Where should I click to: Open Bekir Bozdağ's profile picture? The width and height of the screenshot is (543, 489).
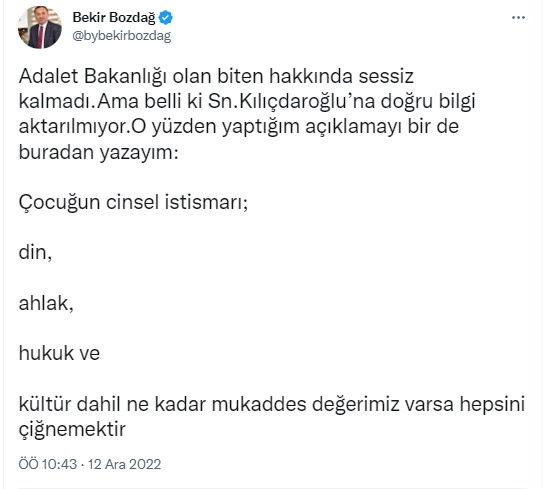point(40,27)
